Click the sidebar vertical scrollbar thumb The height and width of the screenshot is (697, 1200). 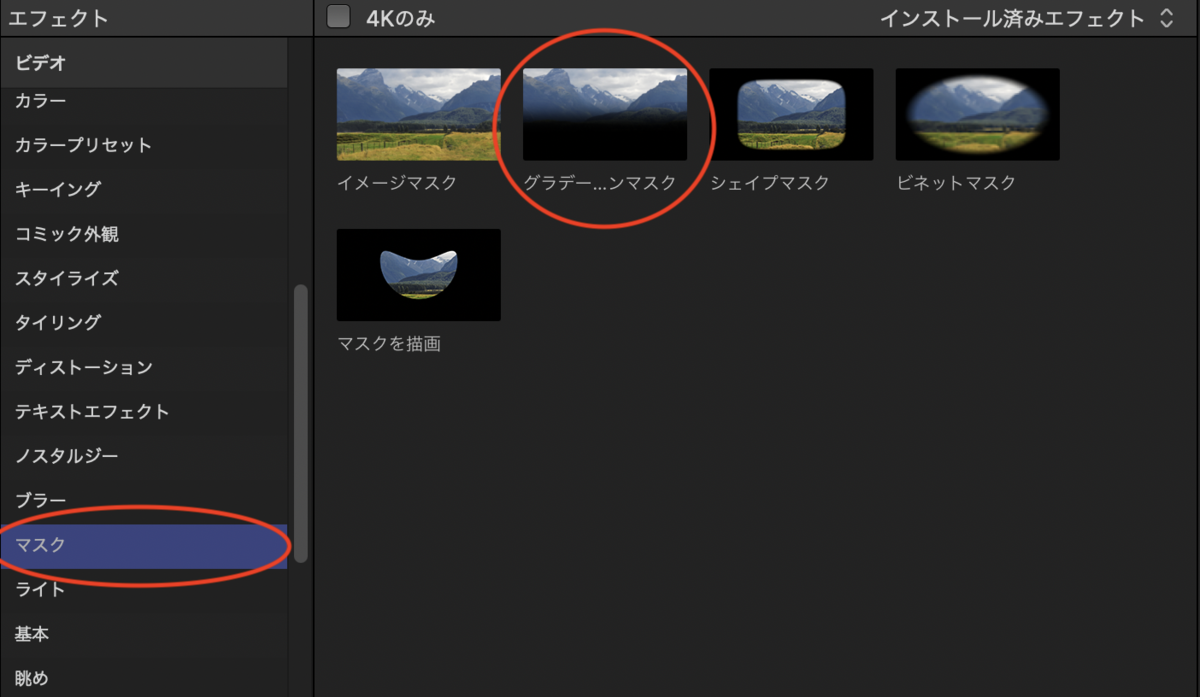(301, 423)
